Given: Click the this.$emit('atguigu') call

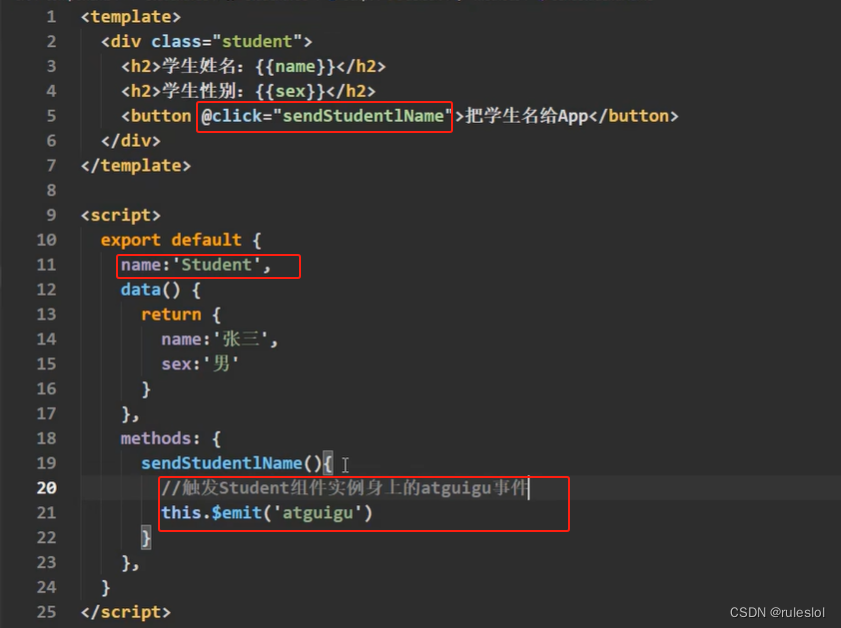Looking at the screenshot, I should click(x=267, y=513).
